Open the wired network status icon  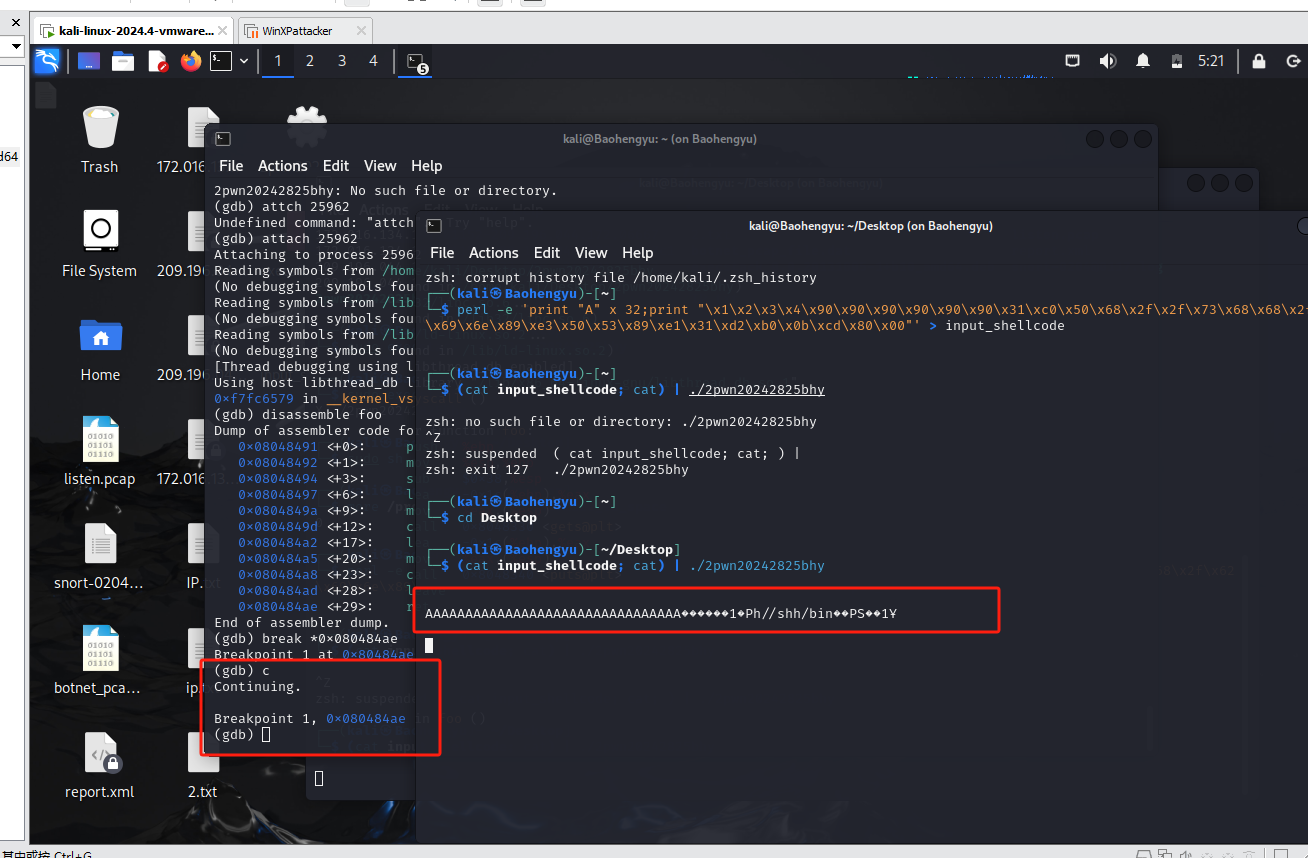[x=1073, y=61]
